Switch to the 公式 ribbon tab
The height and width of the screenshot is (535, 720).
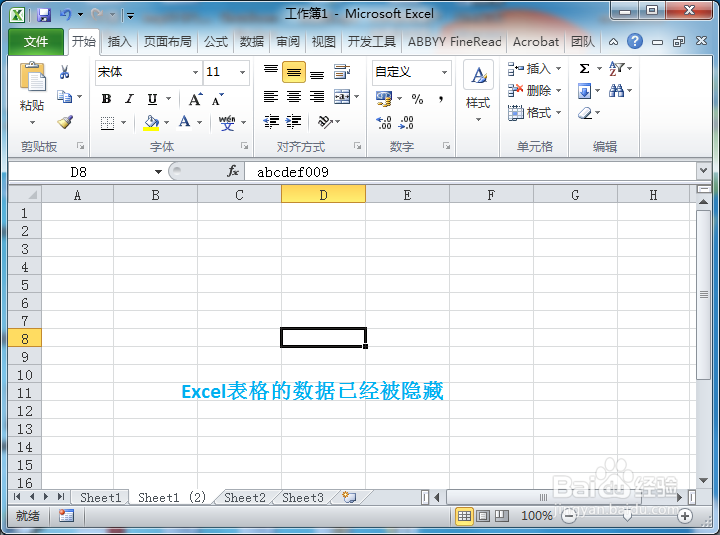[216, 42]
